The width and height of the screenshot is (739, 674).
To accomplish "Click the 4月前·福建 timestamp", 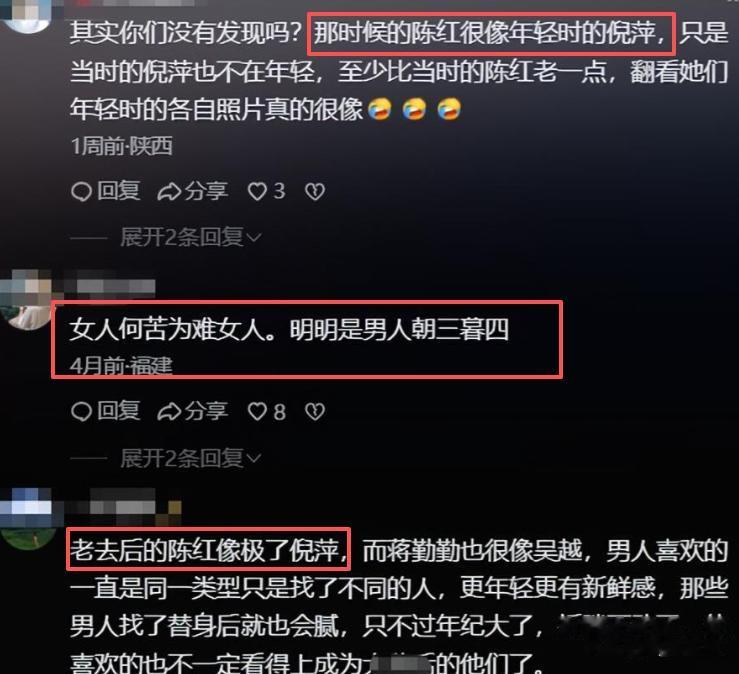I will coord(121,366).
